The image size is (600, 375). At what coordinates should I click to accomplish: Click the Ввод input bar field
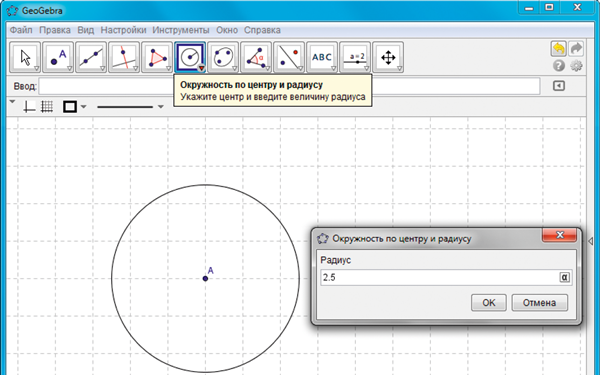[x=289, y=86]
